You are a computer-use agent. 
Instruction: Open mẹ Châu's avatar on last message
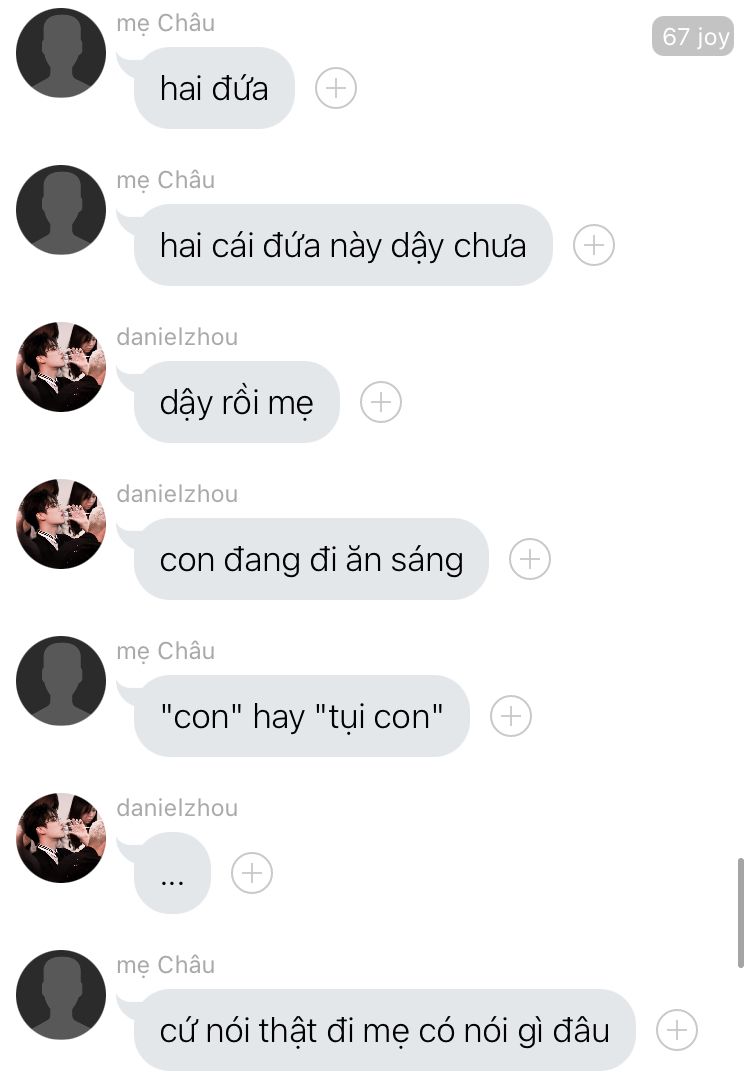pyautogui.click(x=61, y=995)
